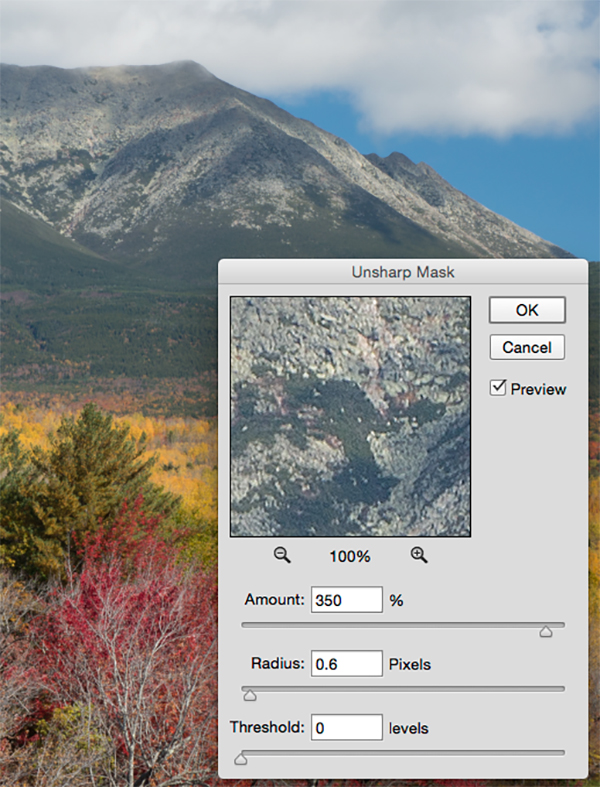Click the Amount label
Screen dimensions: 600x787
pos(275,600)
